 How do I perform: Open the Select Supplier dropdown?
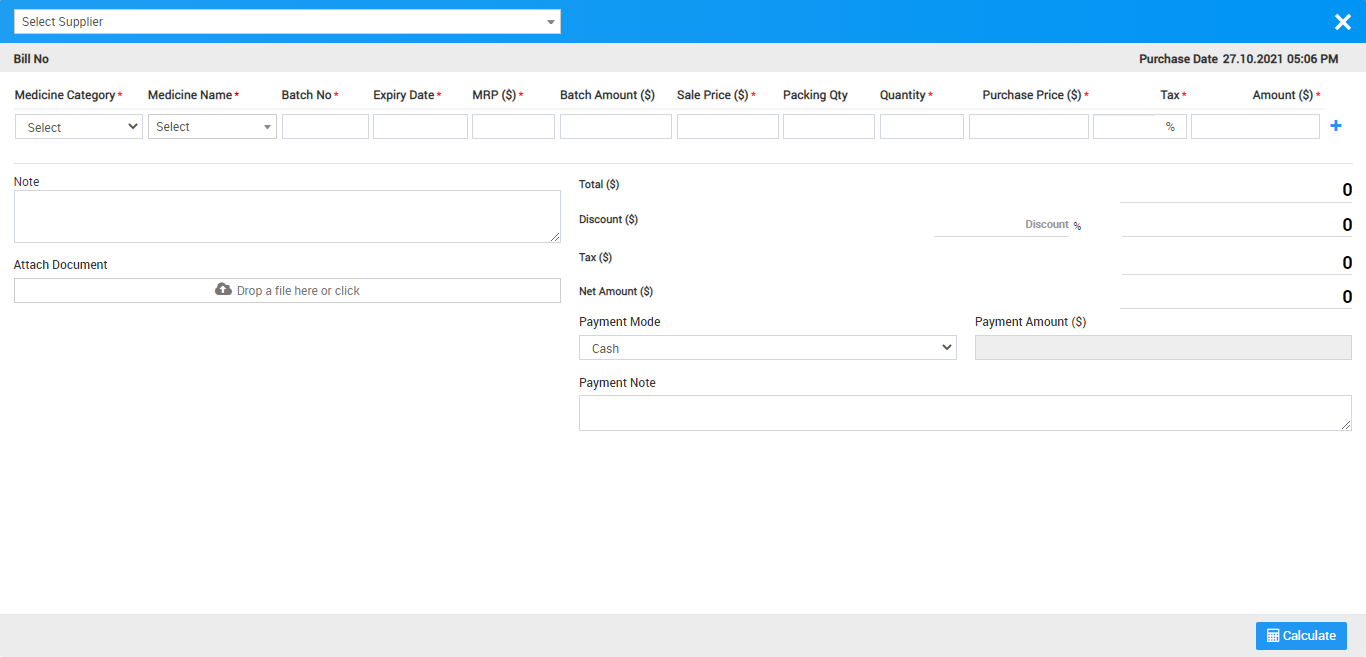[287, 22]
